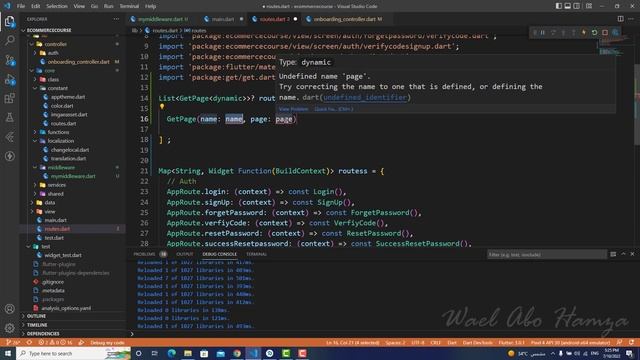Click errors and warnings count in status bar
Screen dimensions: 640x360
pyautogui.click(x=55, y=343)
